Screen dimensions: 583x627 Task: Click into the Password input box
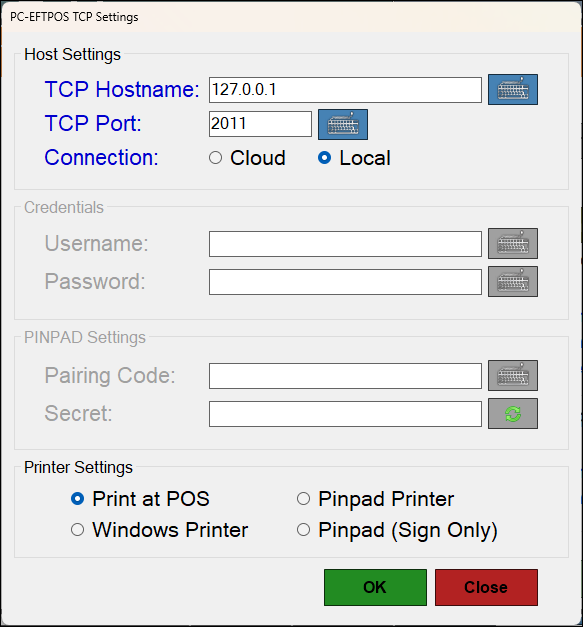click(x=345, y=282)
